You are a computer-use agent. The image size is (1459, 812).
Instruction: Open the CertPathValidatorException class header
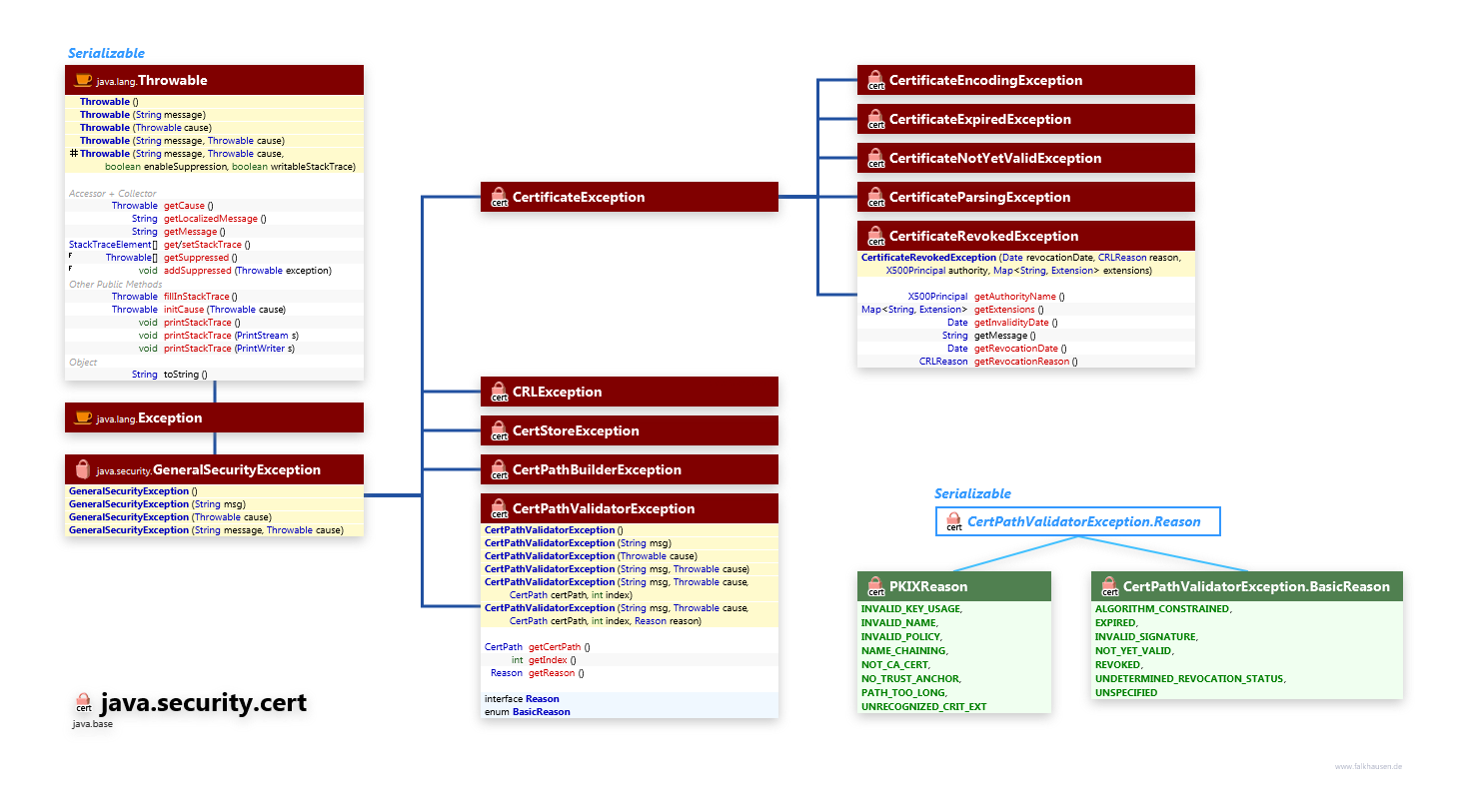(630, 508)
